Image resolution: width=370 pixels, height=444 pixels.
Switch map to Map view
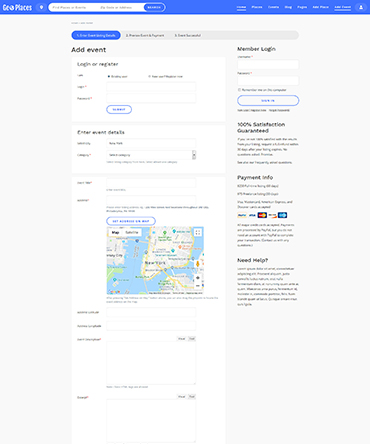coord(115,232)
